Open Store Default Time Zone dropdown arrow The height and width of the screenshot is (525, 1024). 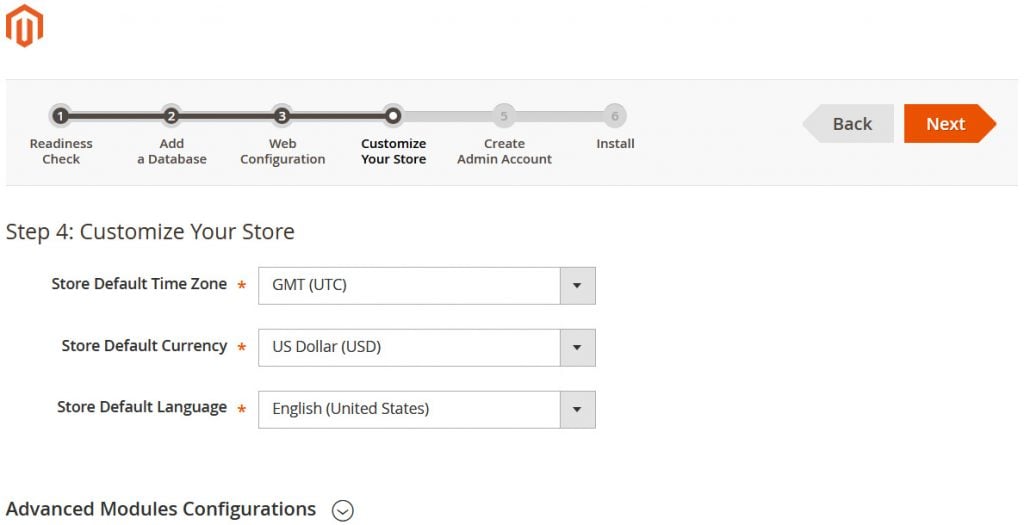pyautogui.click(x=577, y=286)
